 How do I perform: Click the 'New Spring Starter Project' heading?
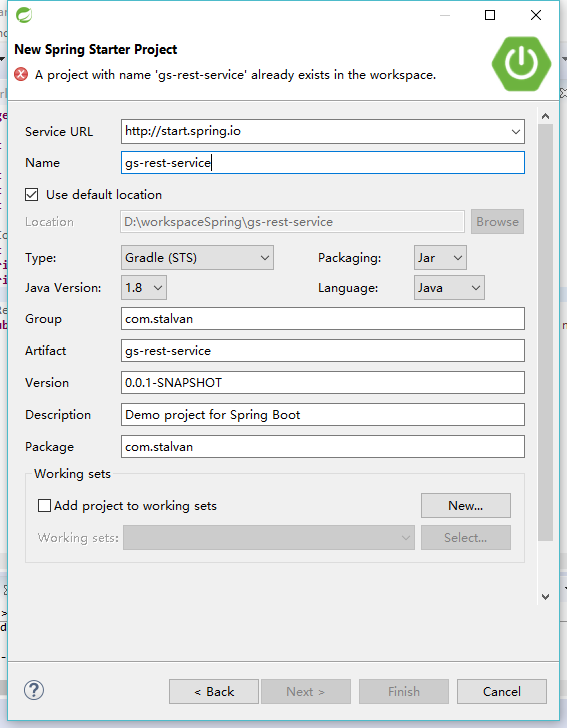coord(96,49)
